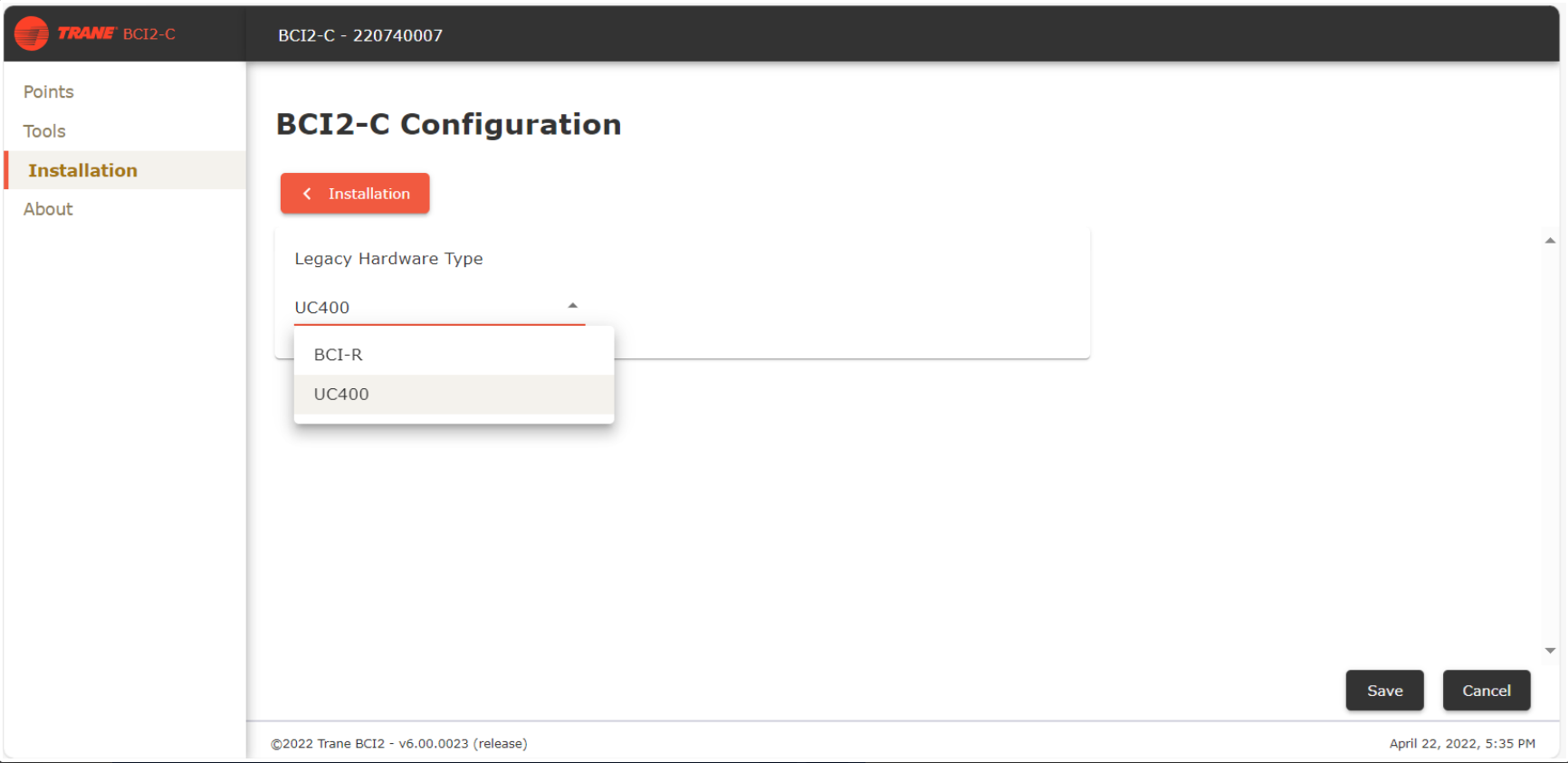The image size is (1568, 763).
Task: Click the Trane logo icon
Action: tap(32, 33)
